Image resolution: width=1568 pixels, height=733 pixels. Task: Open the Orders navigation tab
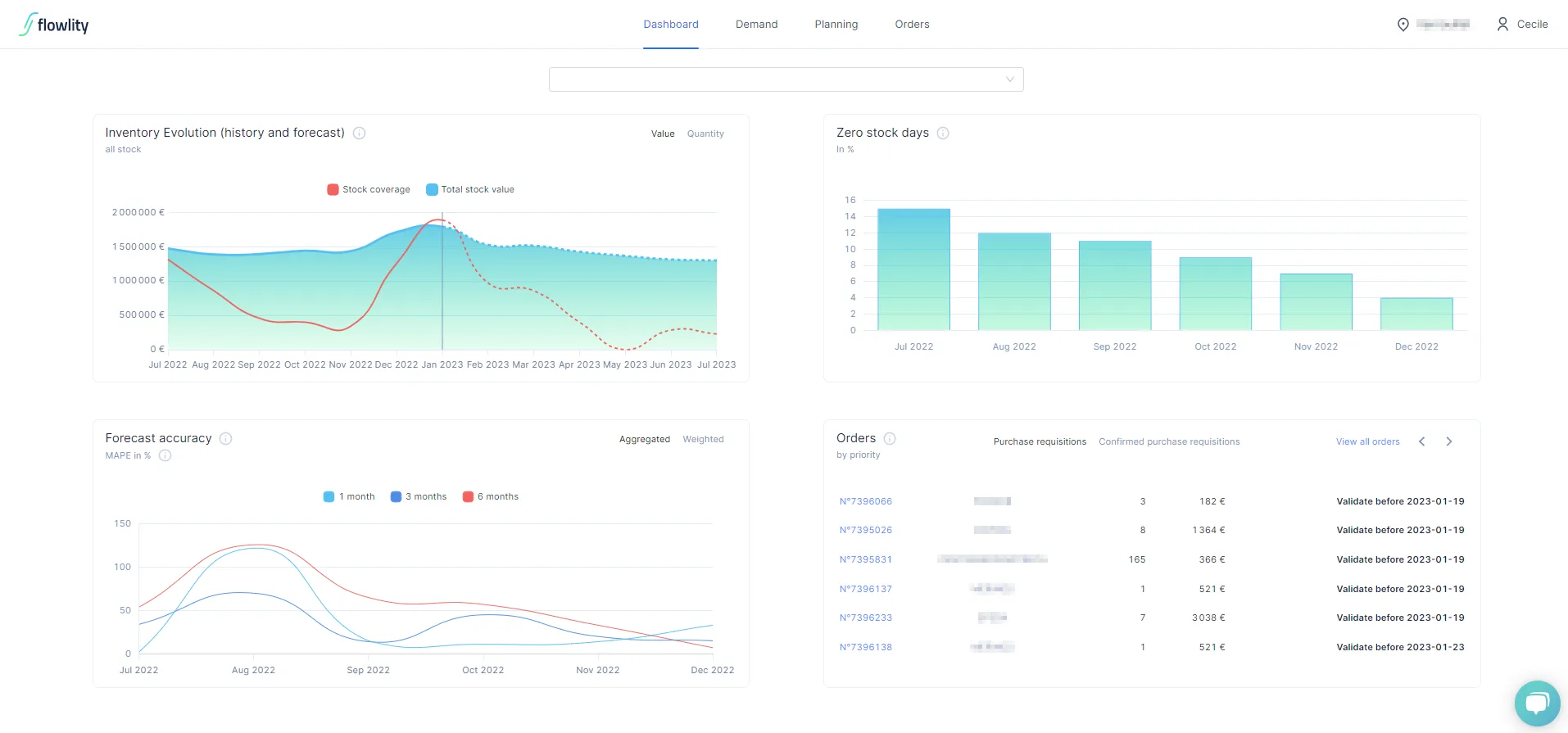[x=912, y=25]
